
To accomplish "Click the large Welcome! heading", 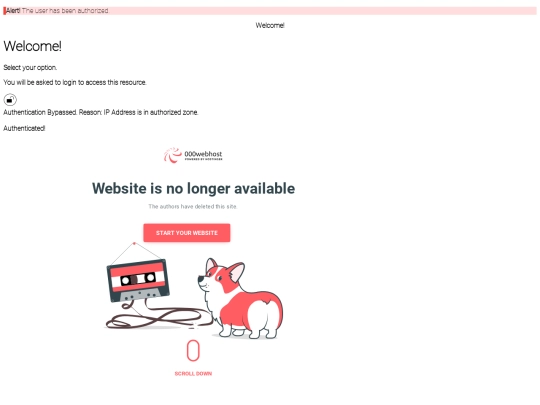I will coord(32,46).
